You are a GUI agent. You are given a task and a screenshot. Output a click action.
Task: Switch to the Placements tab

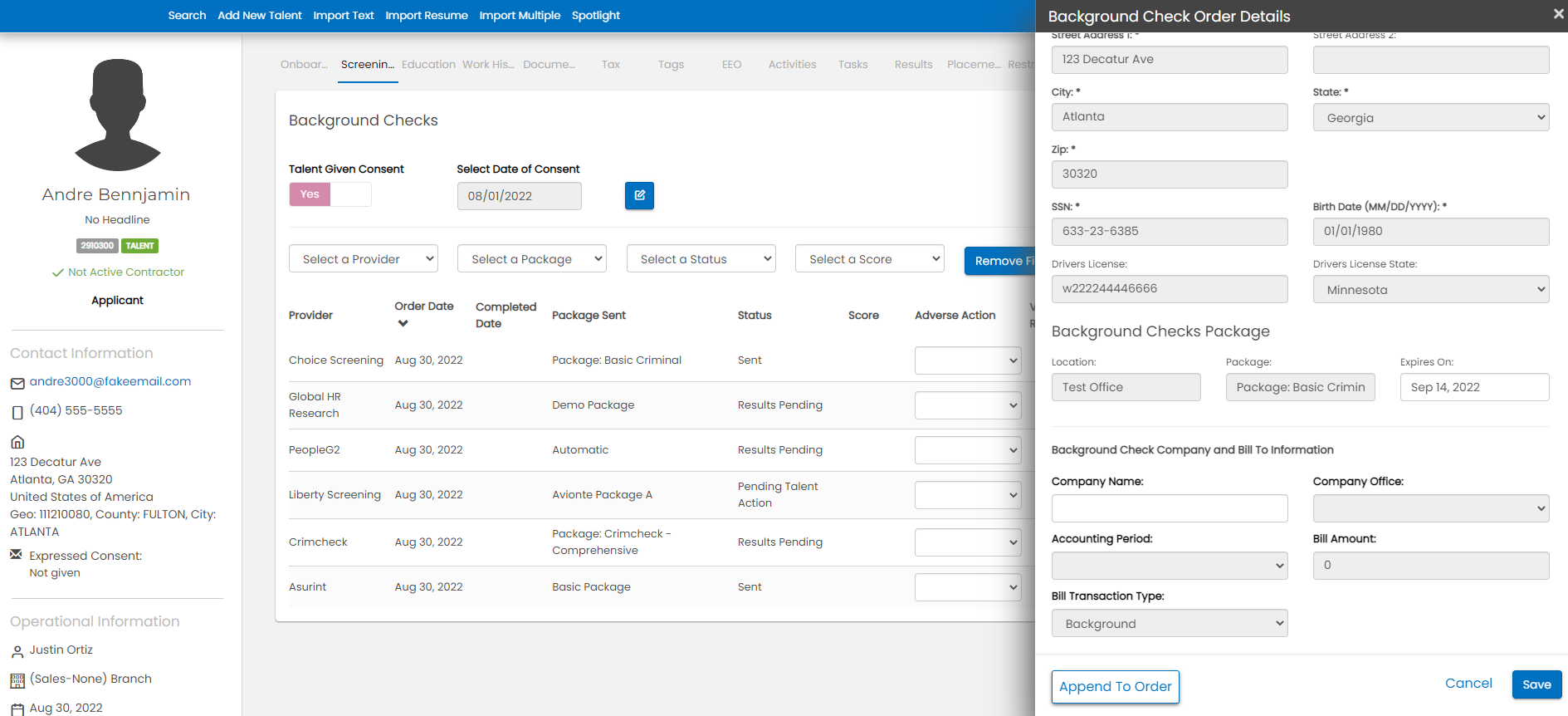(x=974, y=64)
